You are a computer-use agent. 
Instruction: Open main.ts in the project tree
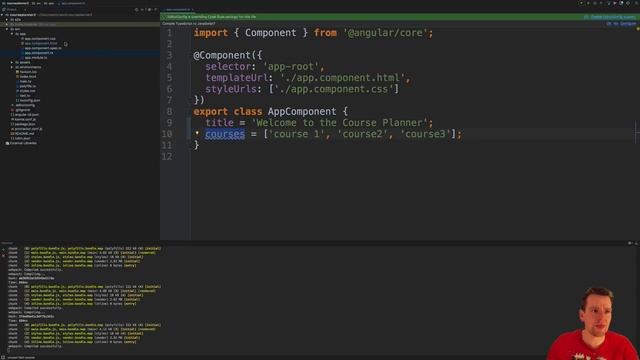pyautogui.click(x=25, y=82)
